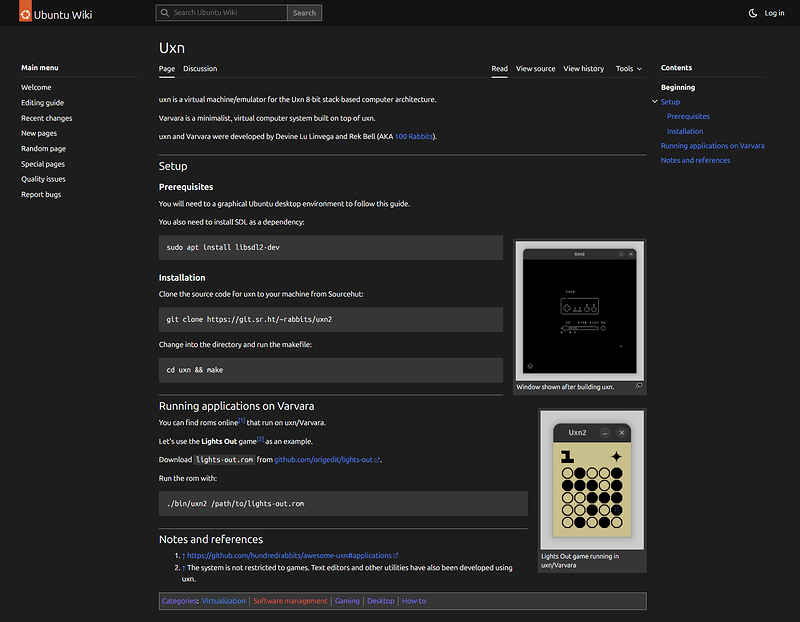Viewport: 800px width, 622px height.
Task: Click the inline lights-out.rom filename
Action: [224, 460]
